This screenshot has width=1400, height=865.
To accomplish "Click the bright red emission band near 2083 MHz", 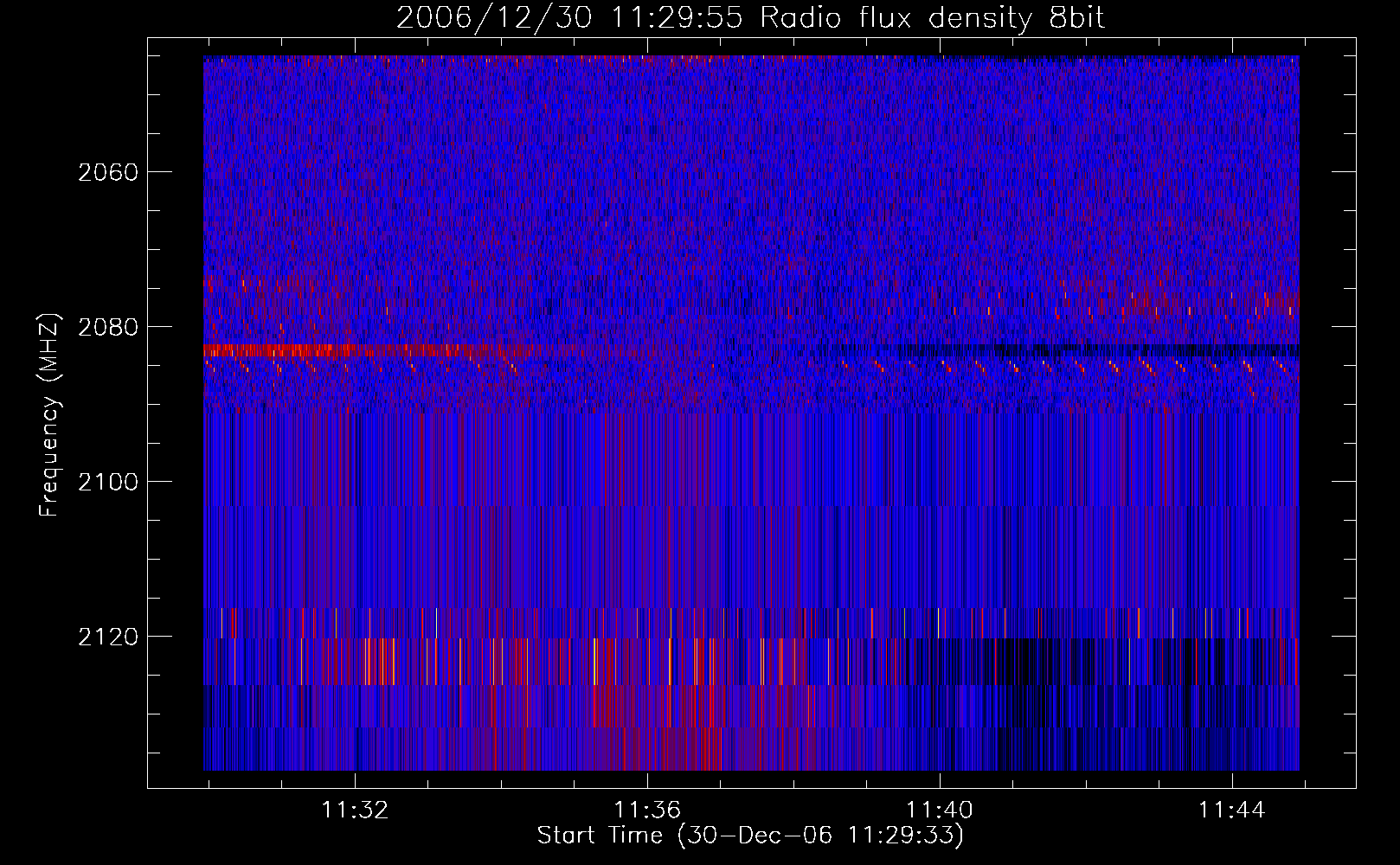I will click(x=368, y=350).
